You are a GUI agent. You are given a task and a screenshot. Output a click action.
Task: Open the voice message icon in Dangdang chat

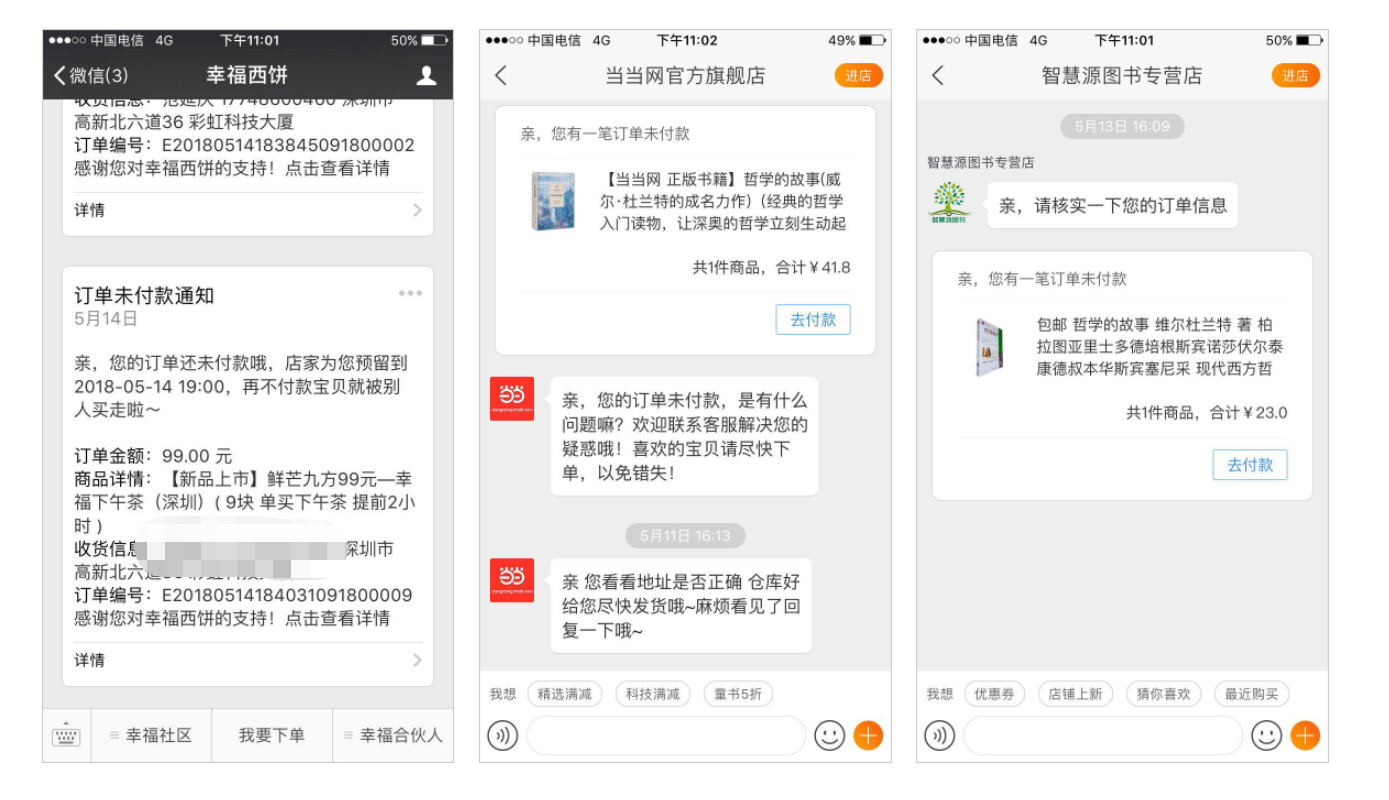coord(501,735)
